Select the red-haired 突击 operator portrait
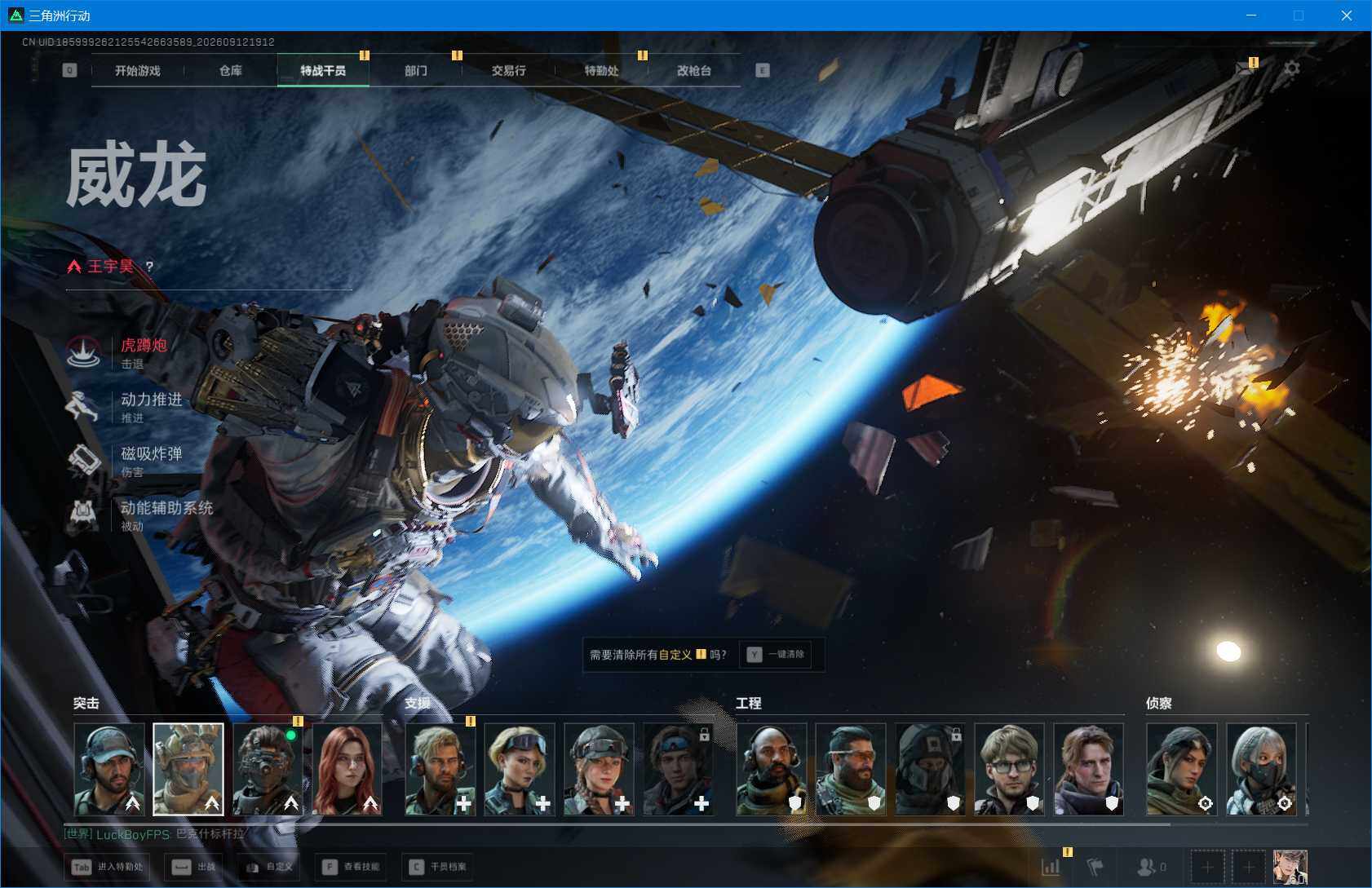Viewport: 1372px width, 888px height. tap(347, 769)
